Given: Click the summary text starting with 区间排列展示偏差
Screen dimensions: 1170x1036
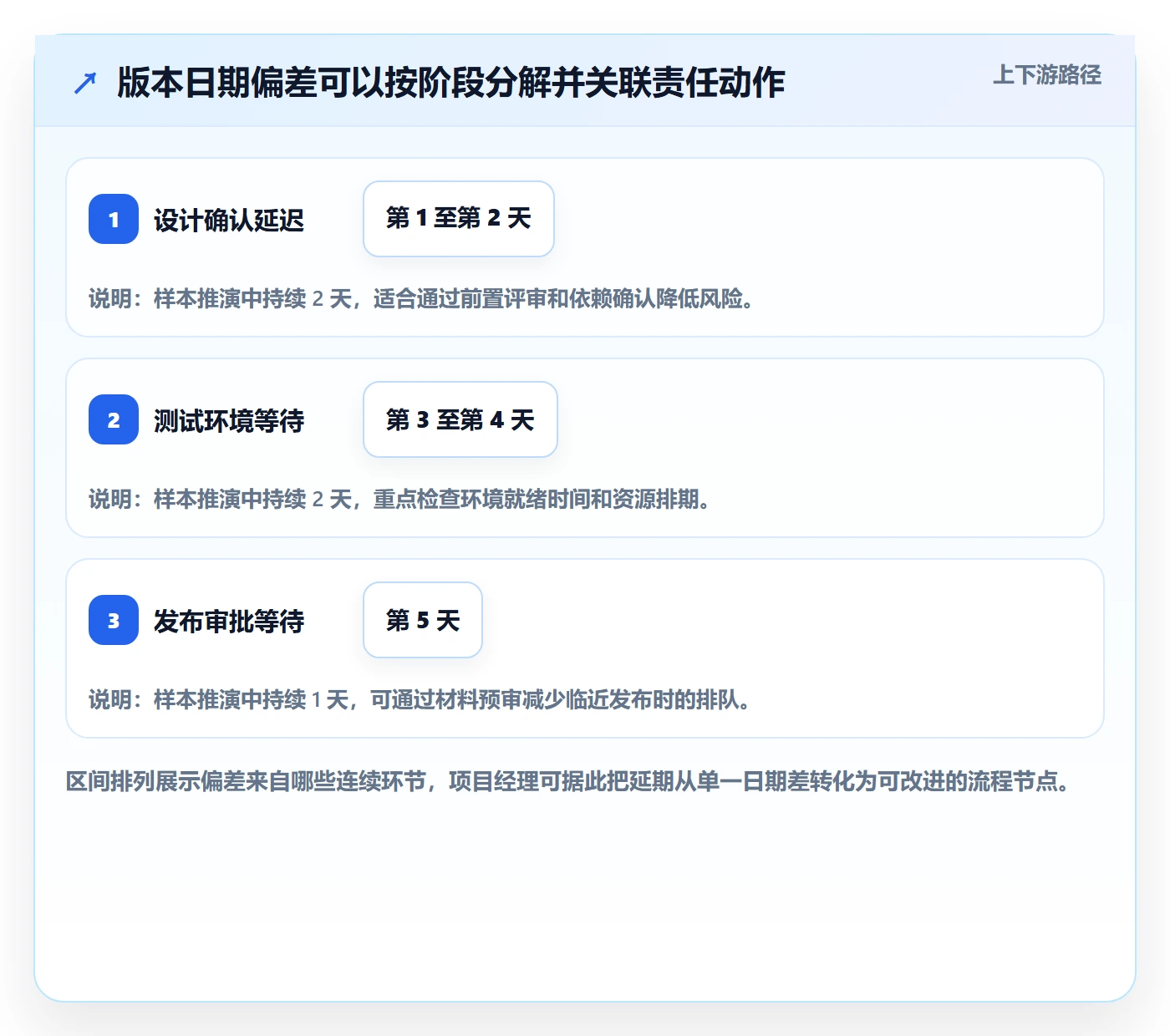Looking at the screenshot, I should pyautogui.click(x=568, y=781).
